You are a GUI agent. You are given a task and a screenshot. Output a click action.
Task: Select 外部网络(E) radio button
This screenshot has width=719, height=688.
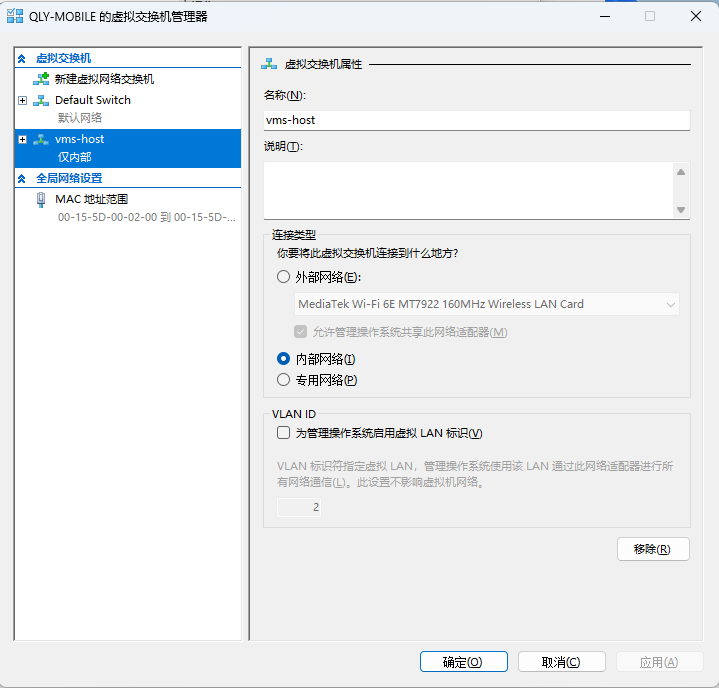pos(283,277)
